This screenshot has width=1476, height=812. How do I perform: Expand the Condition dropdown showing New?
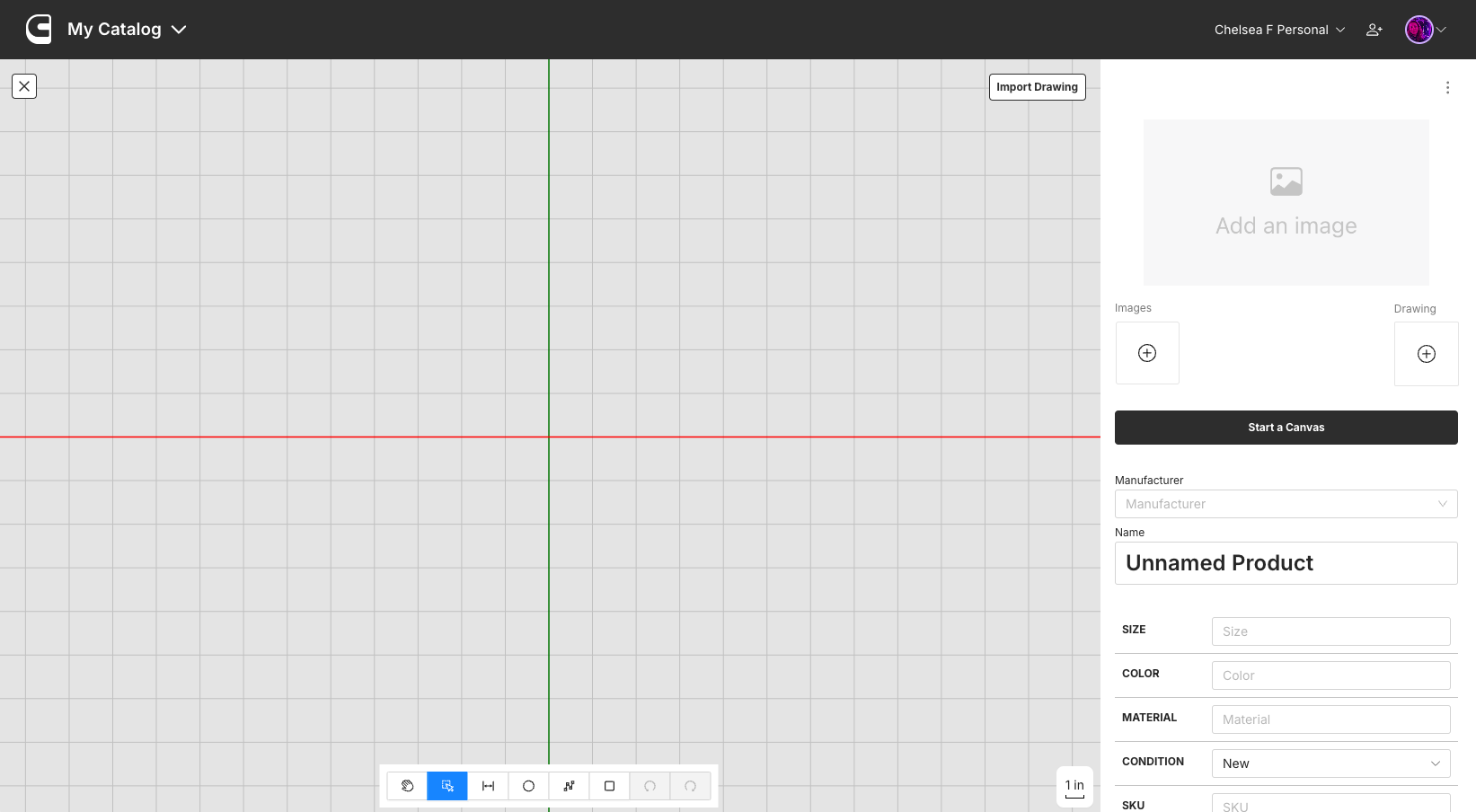pyautogui.click(x=1330, y=763)
